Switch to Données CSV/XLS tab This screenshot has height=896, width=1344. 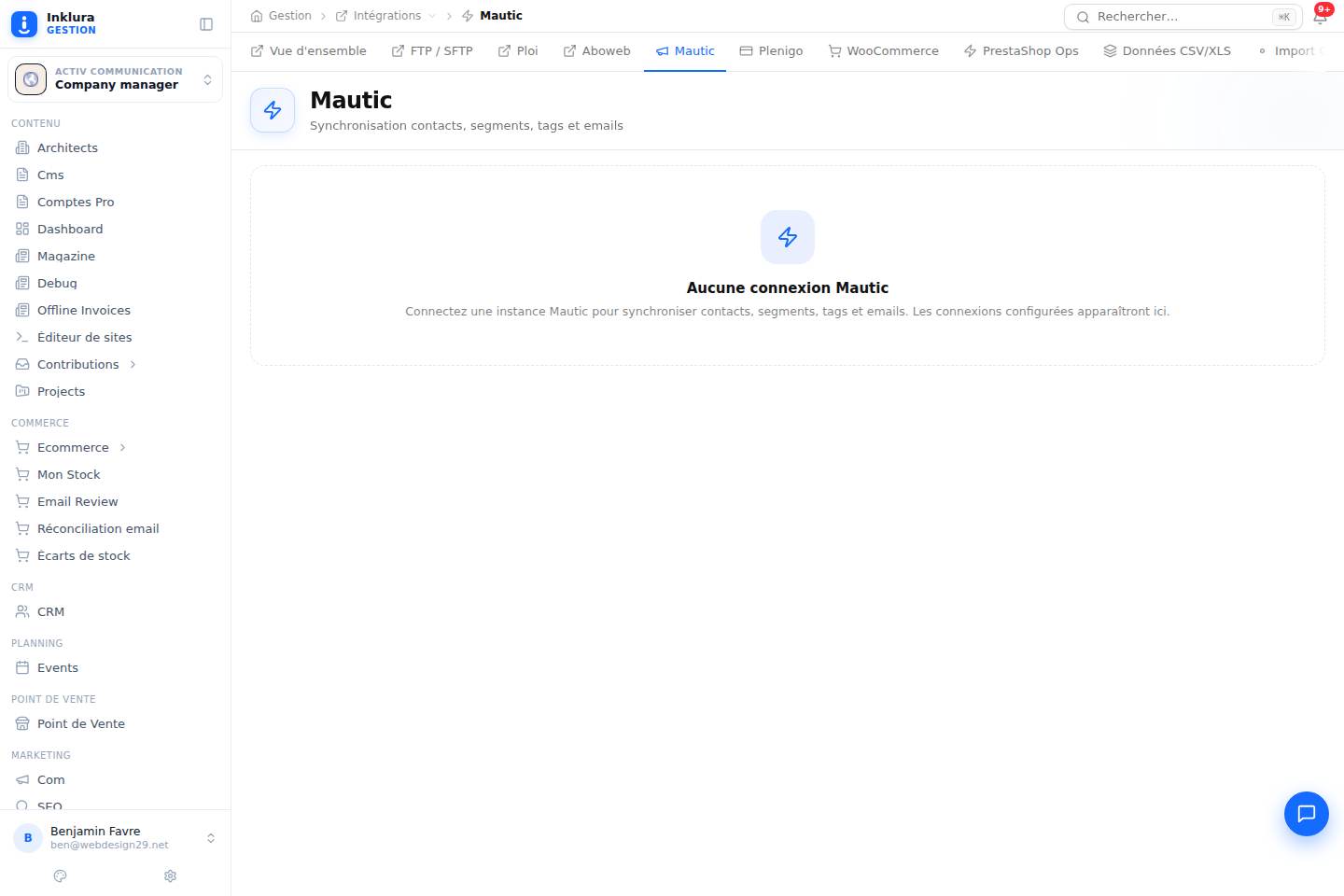(x=1167, y=51)
